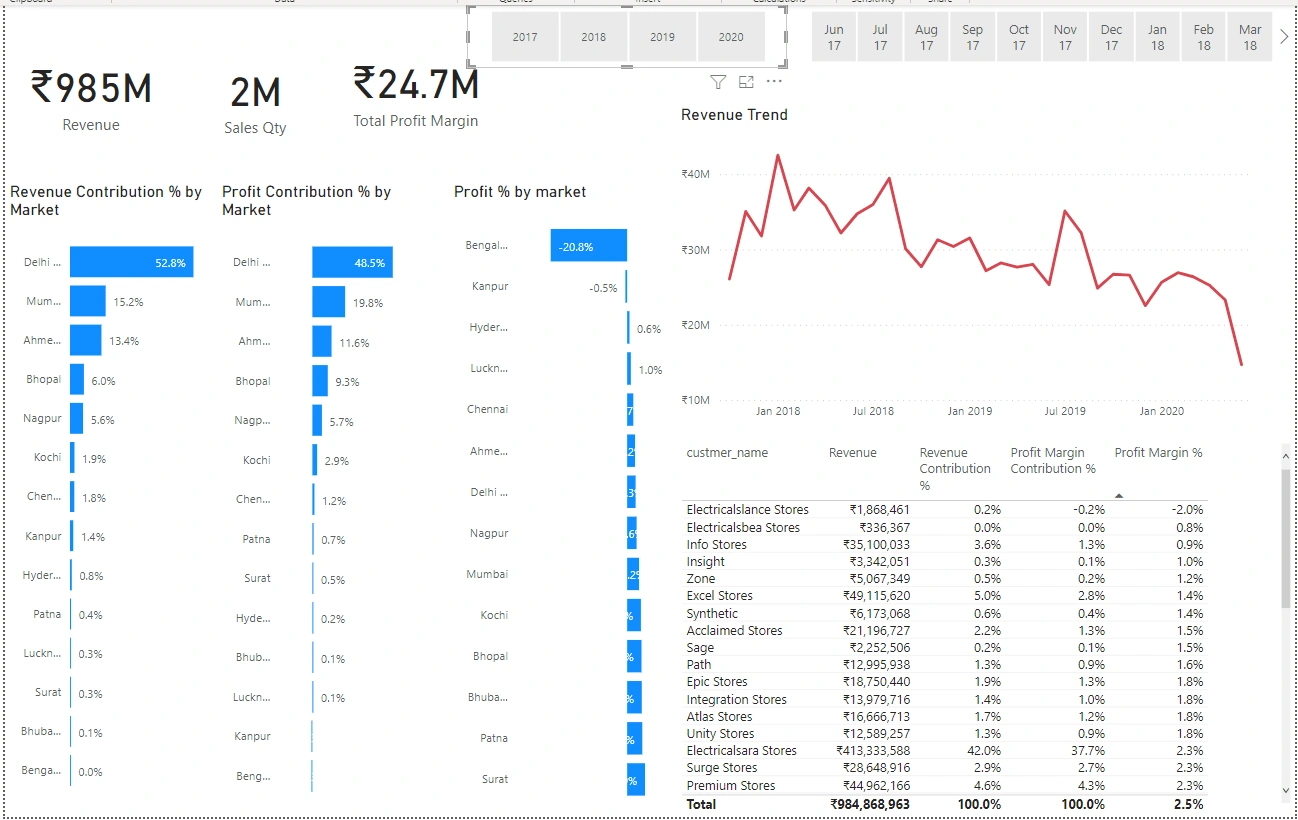Click the Excel Stores row
Viewport: 1298px width, 820px height.
tap(945, 595)
